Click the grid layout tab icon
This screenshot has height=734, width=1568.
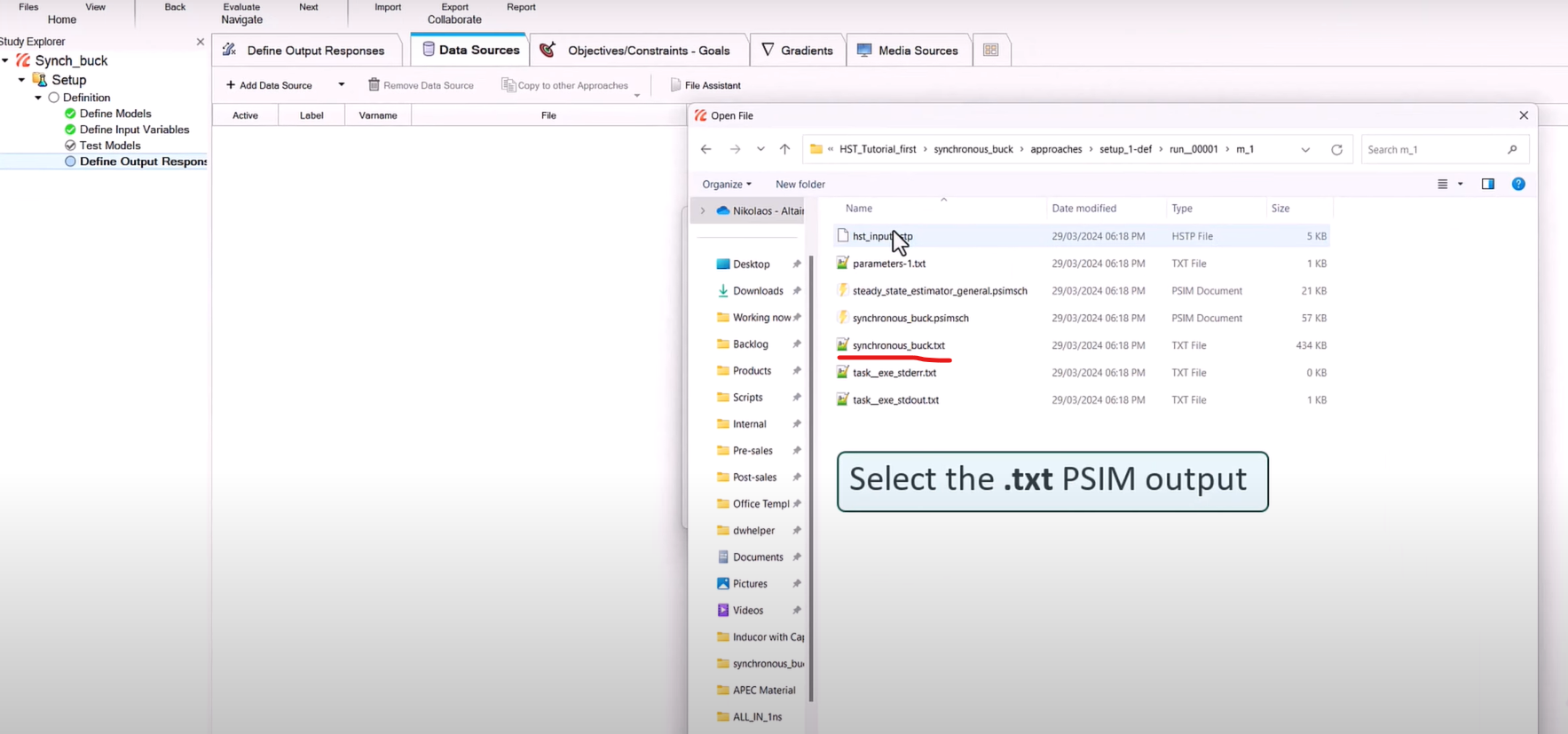click(x=990, y=51)
